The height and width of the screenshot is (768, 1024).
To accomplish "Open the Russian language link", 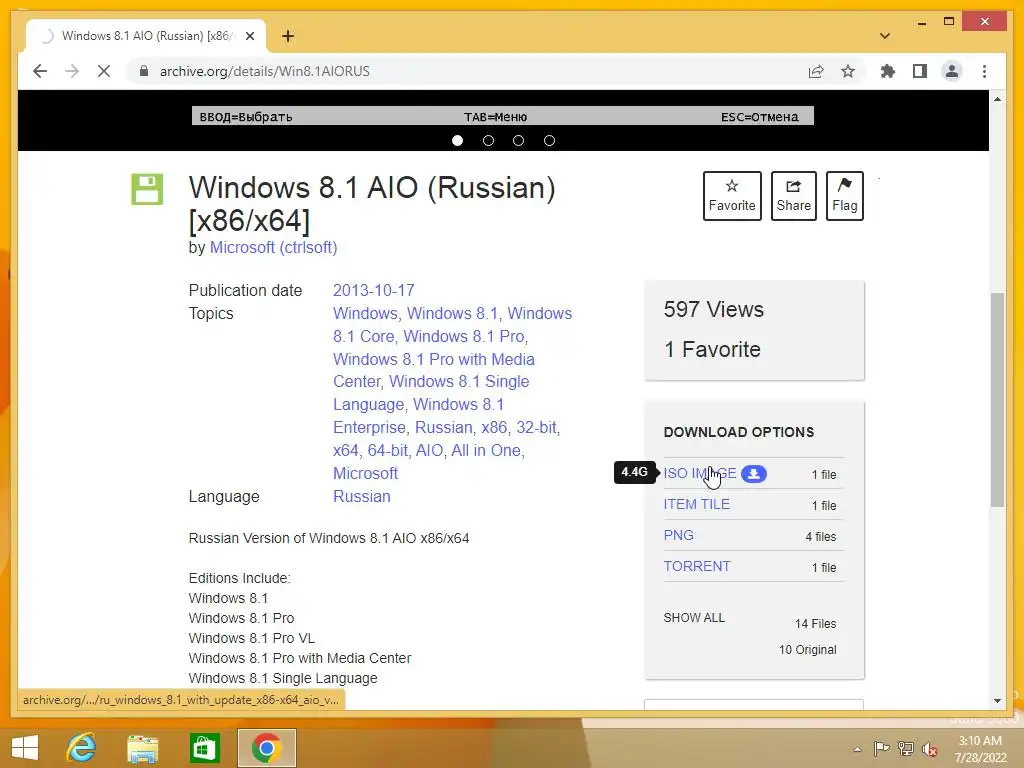I will 362,496.
